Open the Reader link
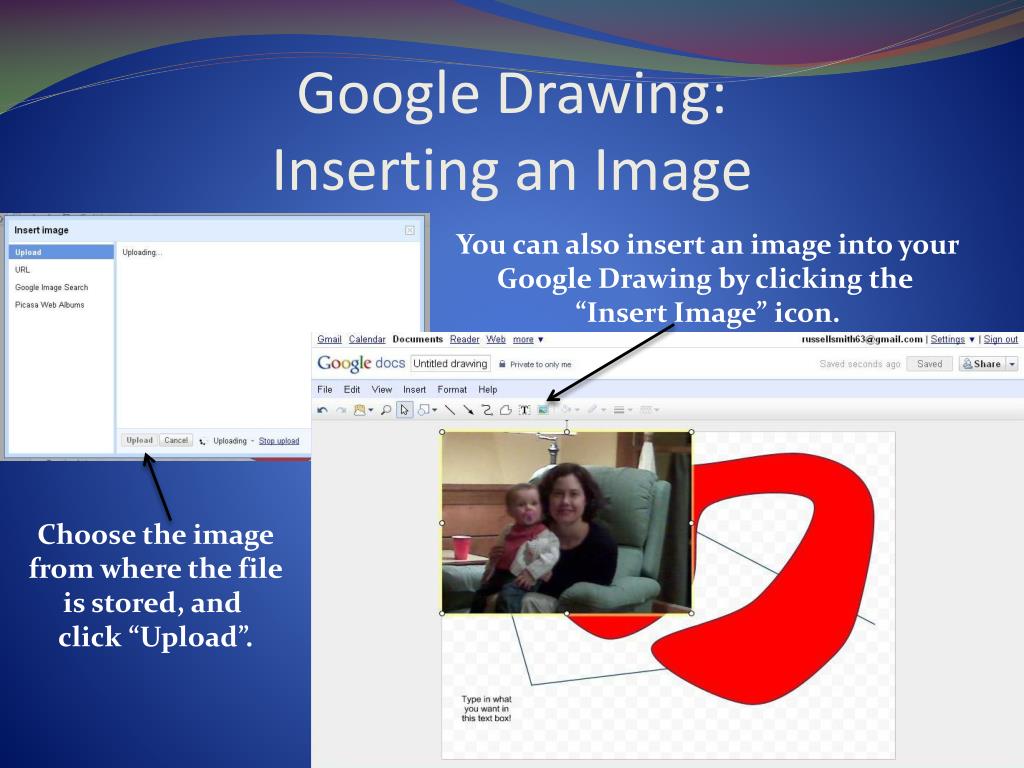Image resolution: width=1024 pixels, height=768 pixels. pos(464,340)
